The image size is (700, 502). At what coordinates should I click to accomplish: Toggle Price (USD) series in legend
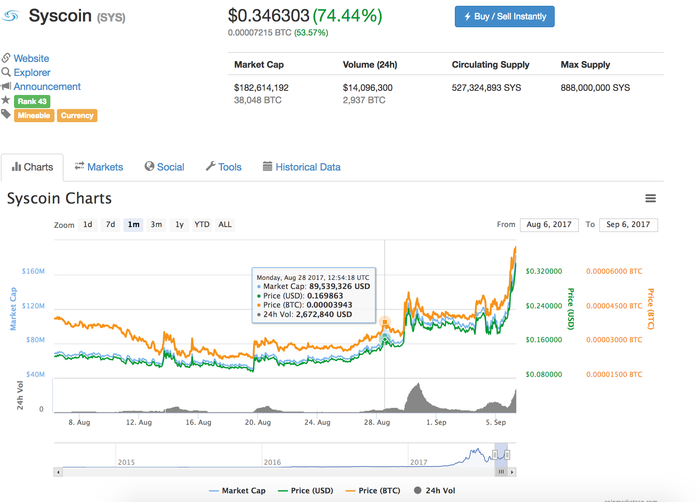tap(305, 490)
